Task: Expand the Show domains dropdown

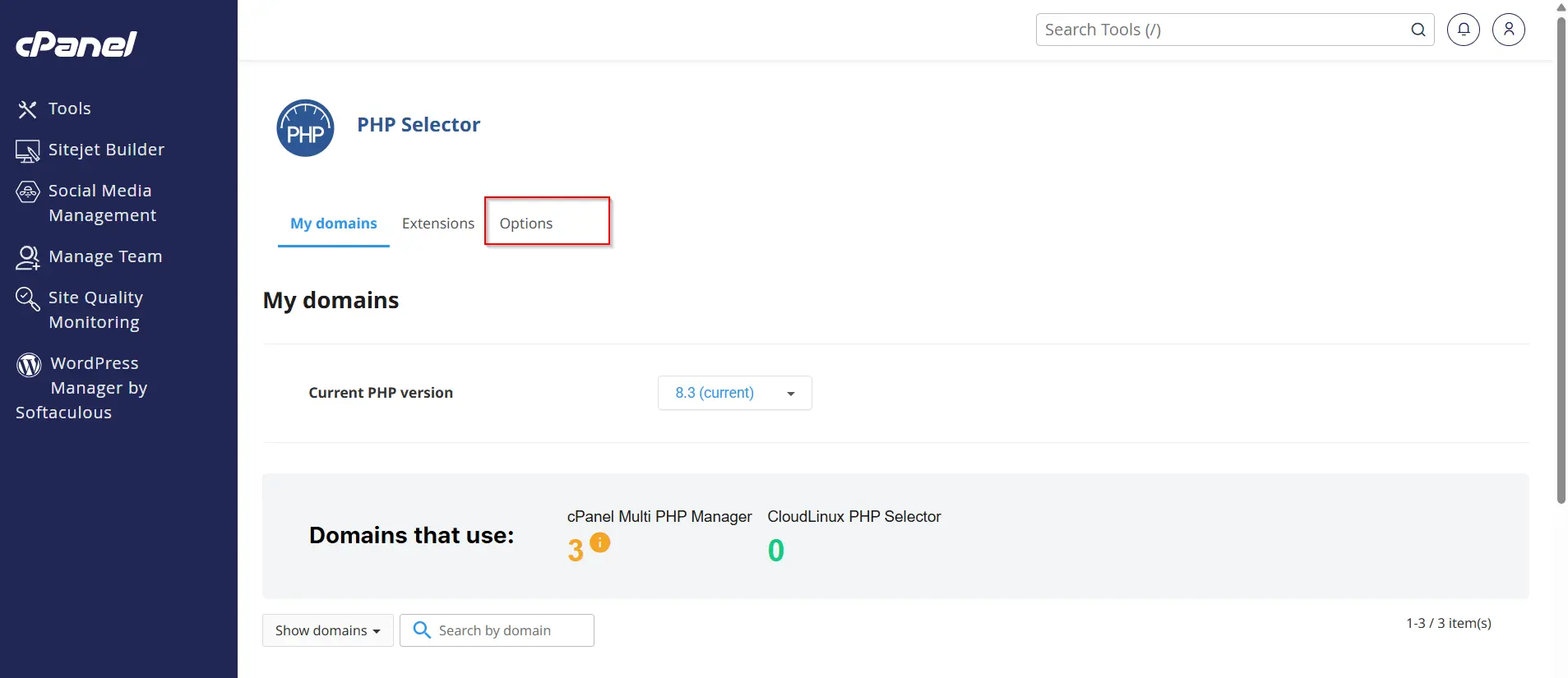Action: click(328, 630)
